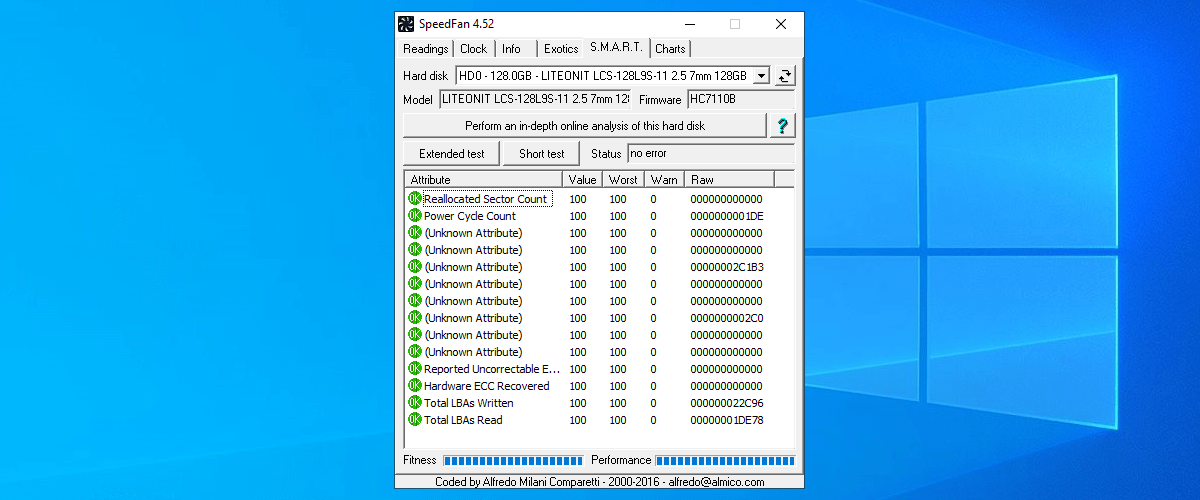1200x500 pixels.
Task: Click raw value 0000000002C0
Action: click(x=726, y=318)
